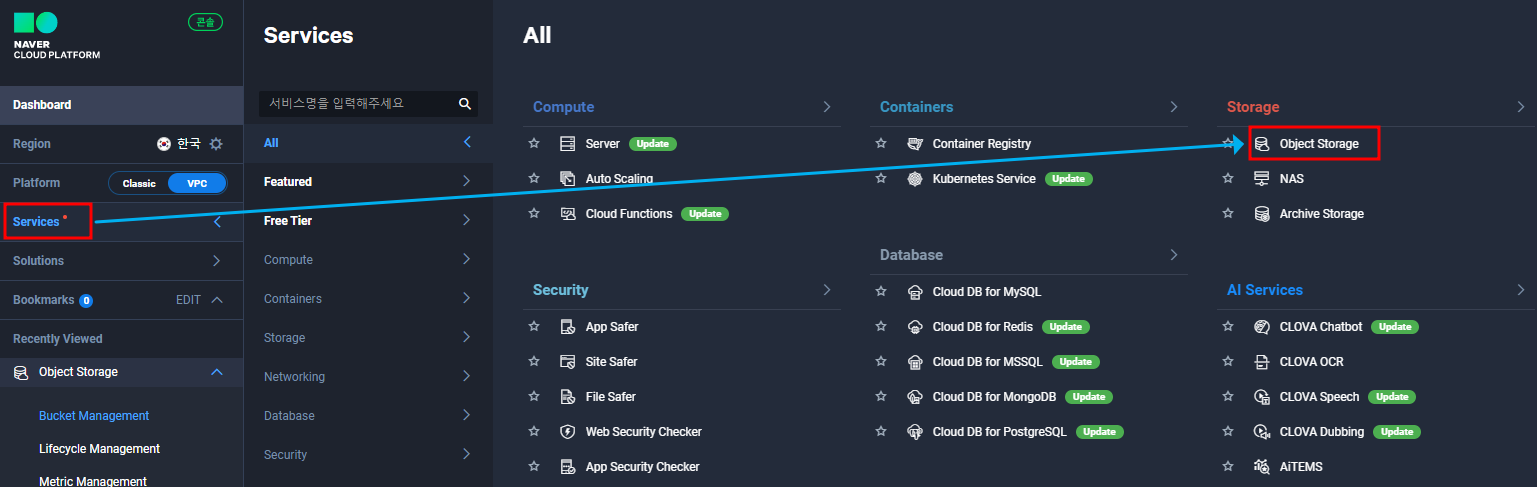Click the AiTEMS icon
The width and height of the screenshot is (1537, 487).
point(1261,467)
